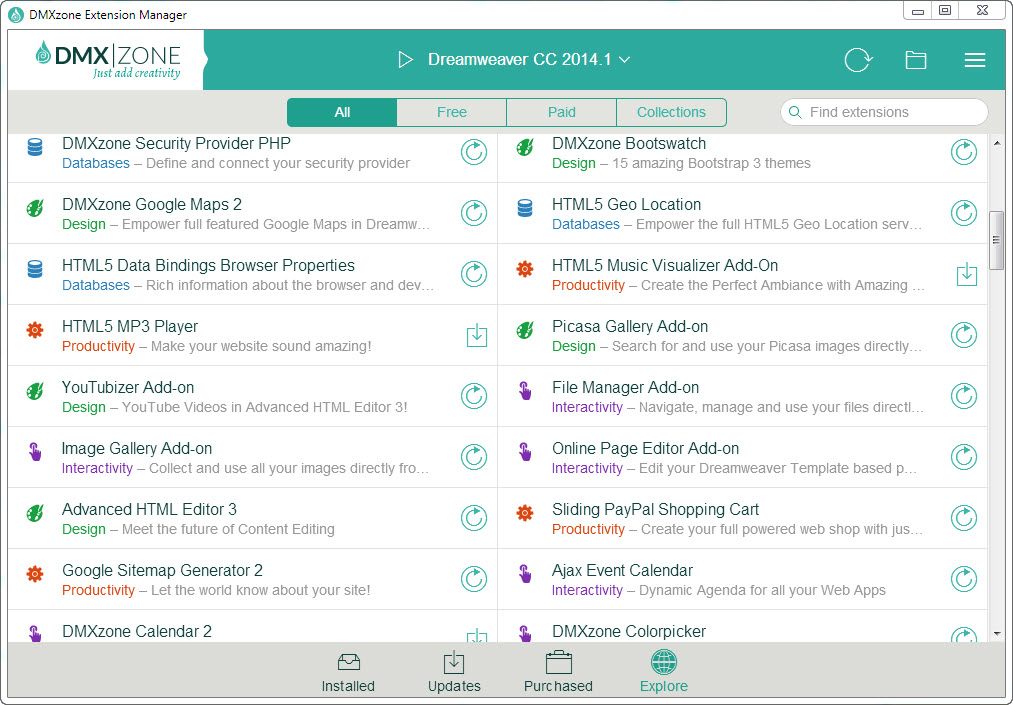The width and height of the screenshot is (1013, 705).
Task: Click the hand pointer icon of Image Gallery Add-on
Action: pyautogui.click(x=35, y=452)
